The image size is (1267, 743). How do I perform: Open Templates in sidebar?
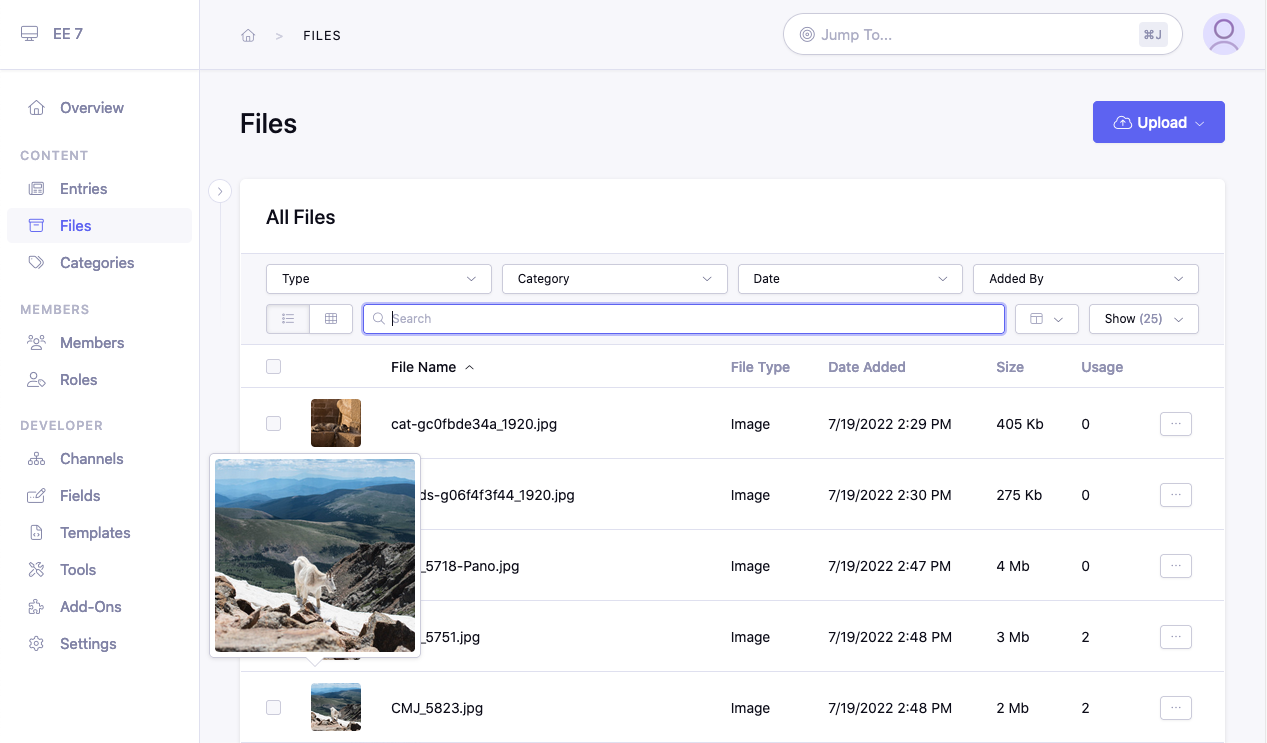click(x=95, y=533)
